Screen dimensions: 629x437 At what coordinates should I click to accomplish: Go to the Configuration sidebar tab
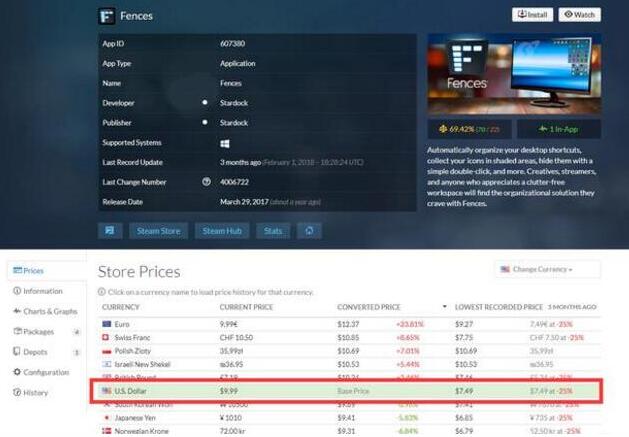(x=45, y=372)
